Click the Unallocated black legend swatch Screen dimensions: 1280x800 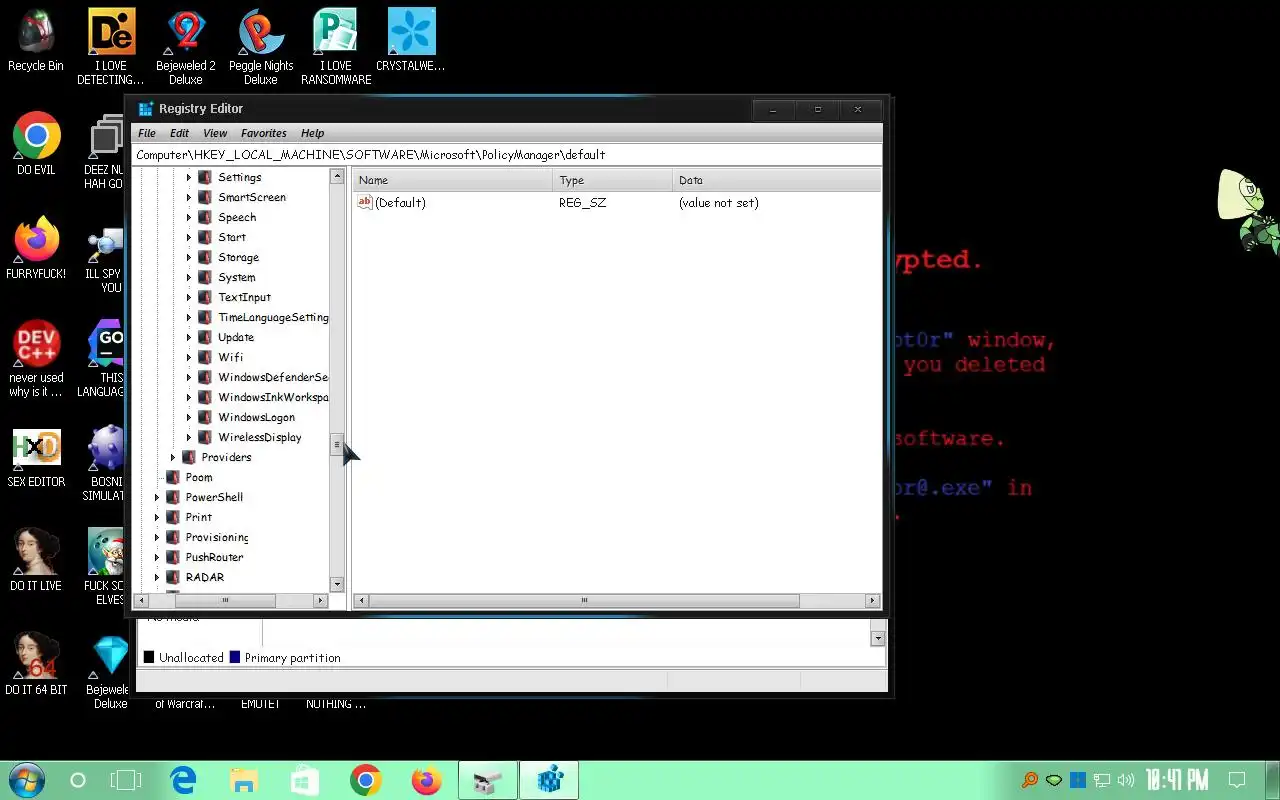(149, 657)
